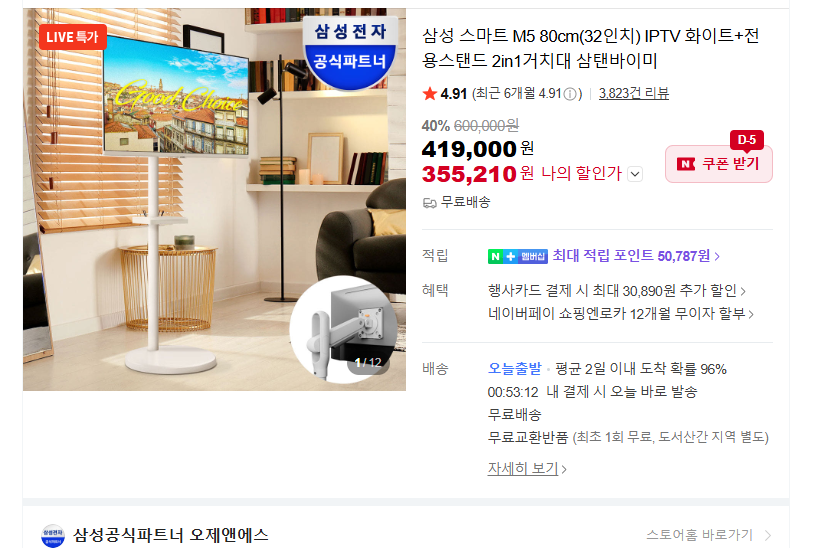Expand the 행사카드 결제 시 추가 할인 benefit
Image resolution: width=829 pixels, height=548 pixels.
point(616,291)
